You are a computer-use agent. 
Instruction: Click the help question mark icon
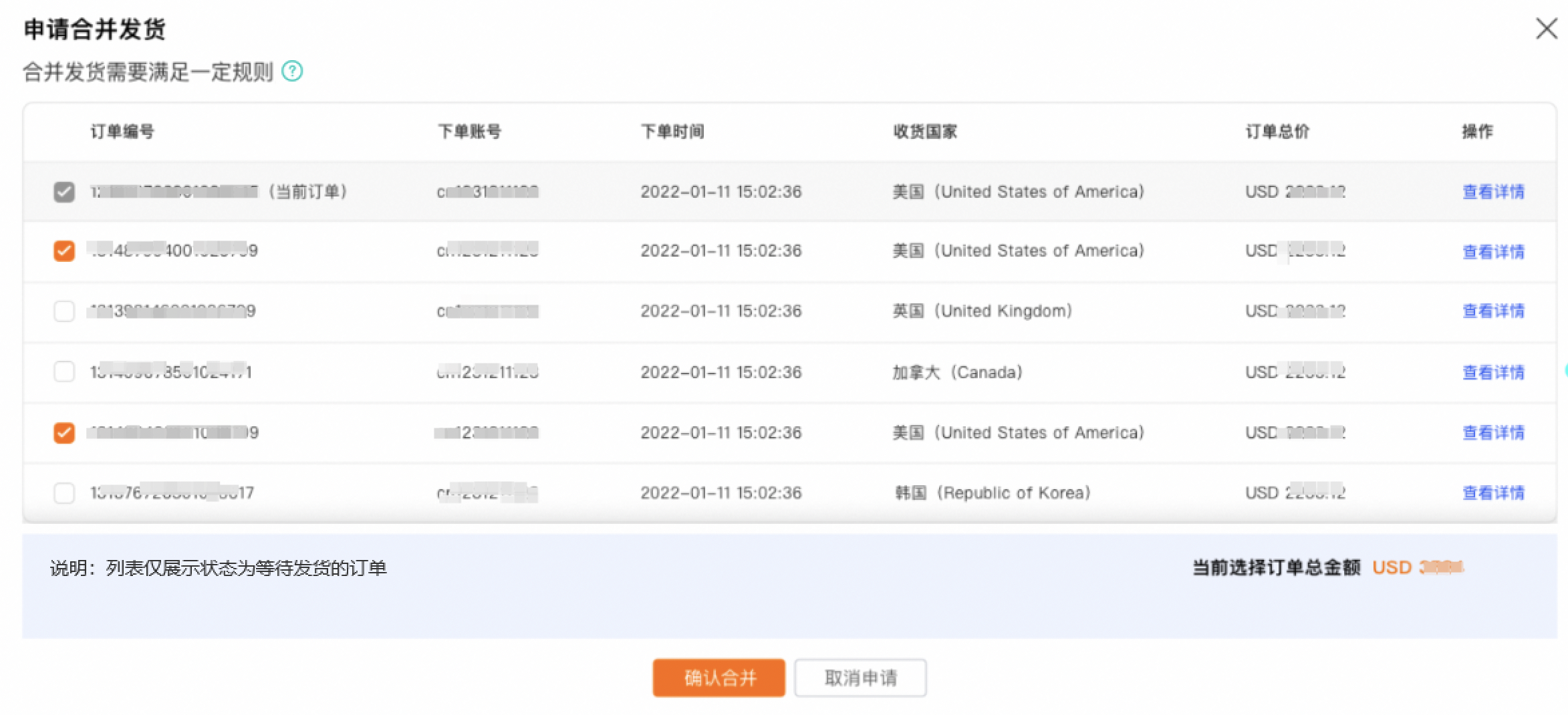pyautogui.click(x=292, y=71)
